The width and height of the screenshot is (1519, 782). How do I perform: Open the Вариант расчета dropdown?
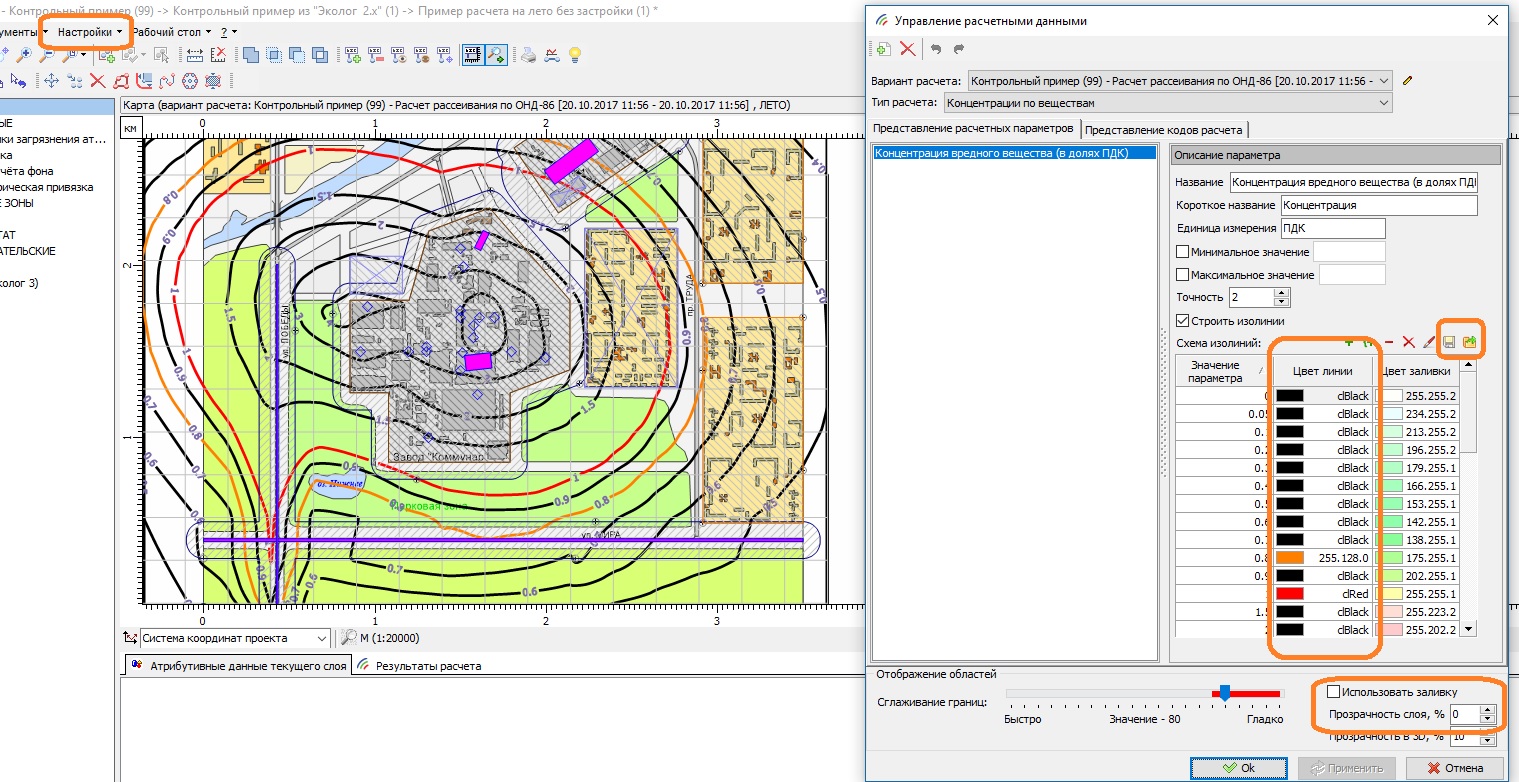[x=1383, y=80]
